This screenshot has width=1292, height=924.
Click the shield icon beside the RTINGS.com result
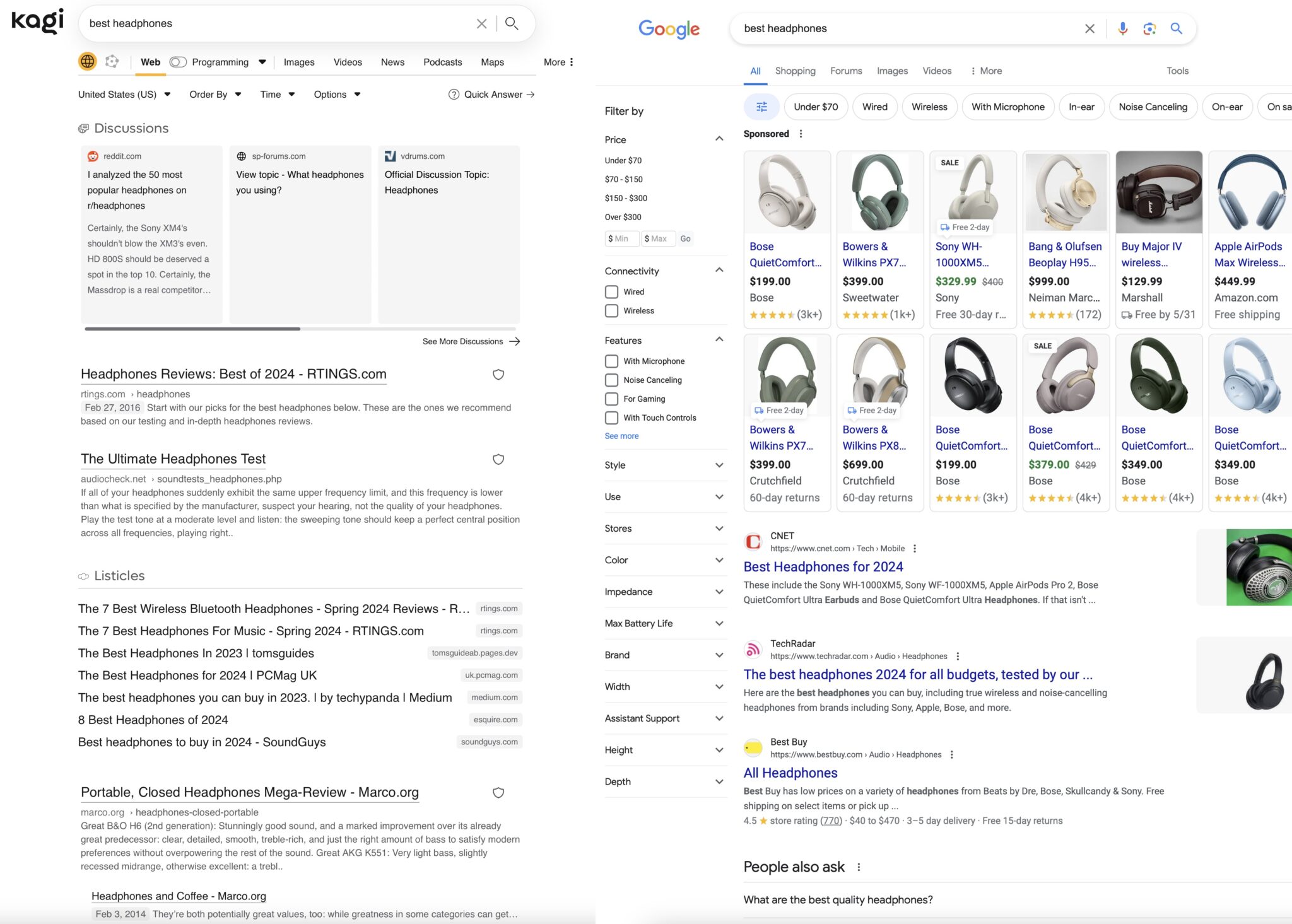[x=498, y=374]
